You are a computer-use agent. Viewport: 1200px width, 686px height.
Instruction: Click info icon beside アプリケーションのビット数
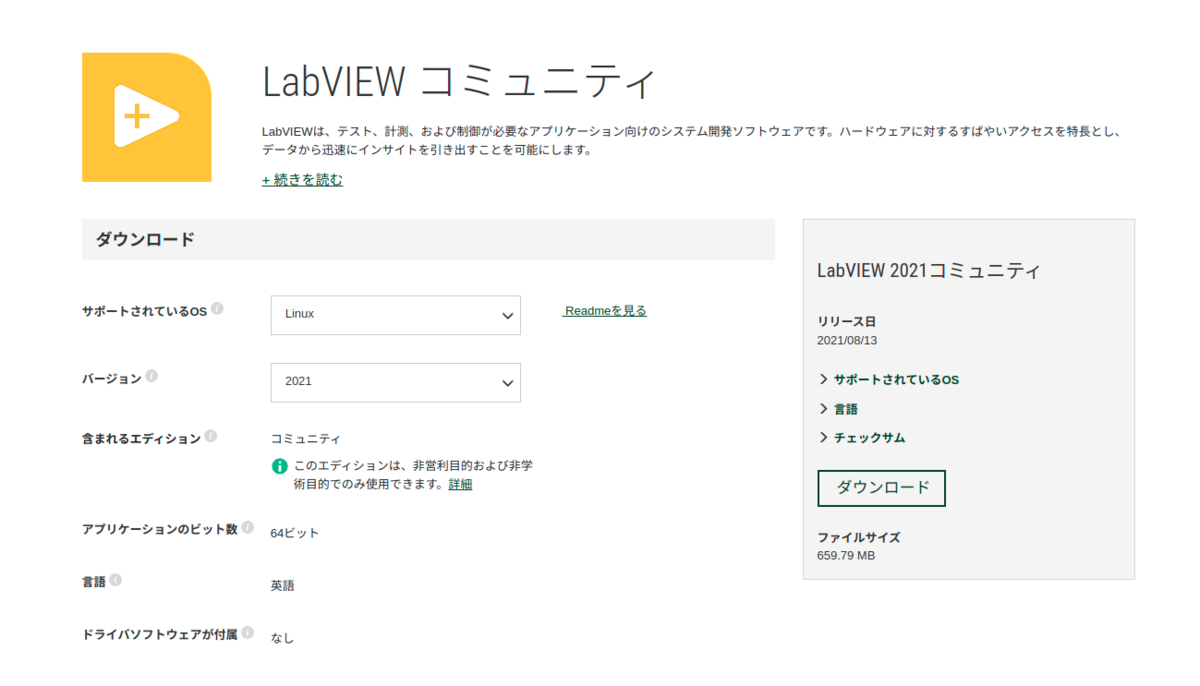(247, 527)
